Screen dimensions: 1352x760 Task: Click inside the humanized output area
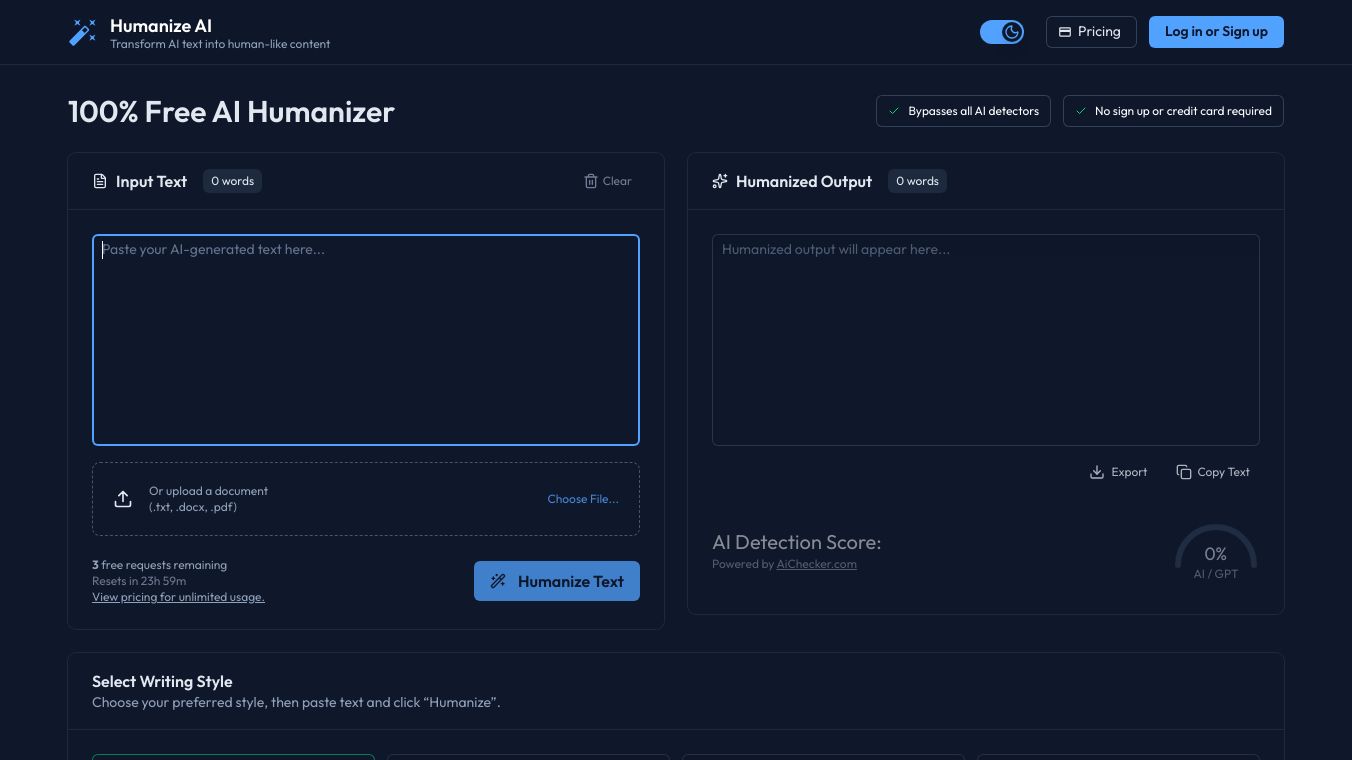986,340
